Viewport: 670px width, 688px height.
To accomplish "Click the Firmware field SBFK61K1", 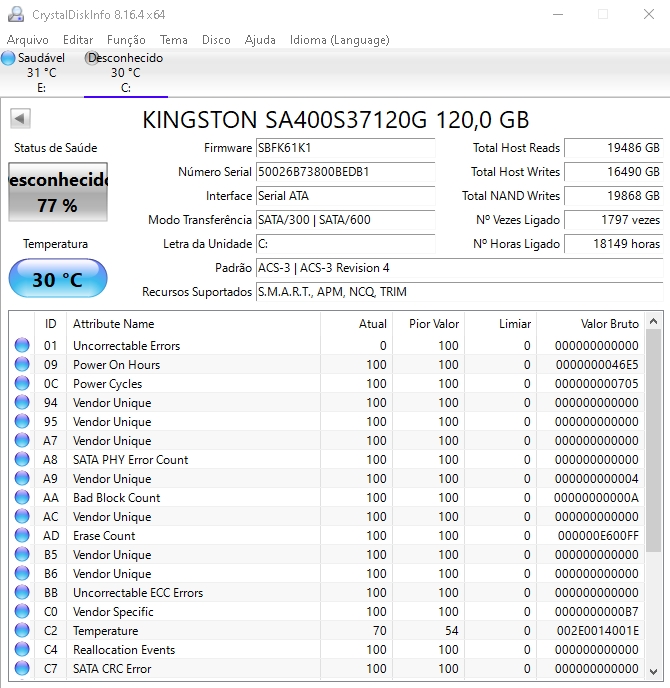I will 345,148.
